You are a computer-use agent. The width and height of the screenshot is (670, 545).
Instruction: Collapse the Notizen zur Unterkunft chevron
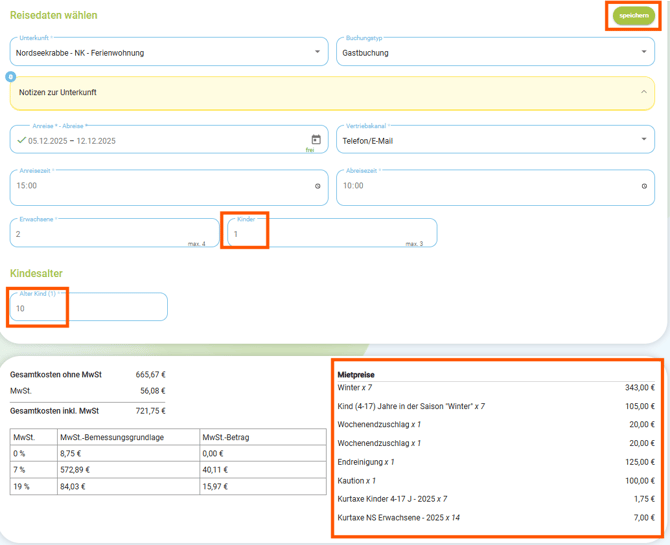[644, 92]
